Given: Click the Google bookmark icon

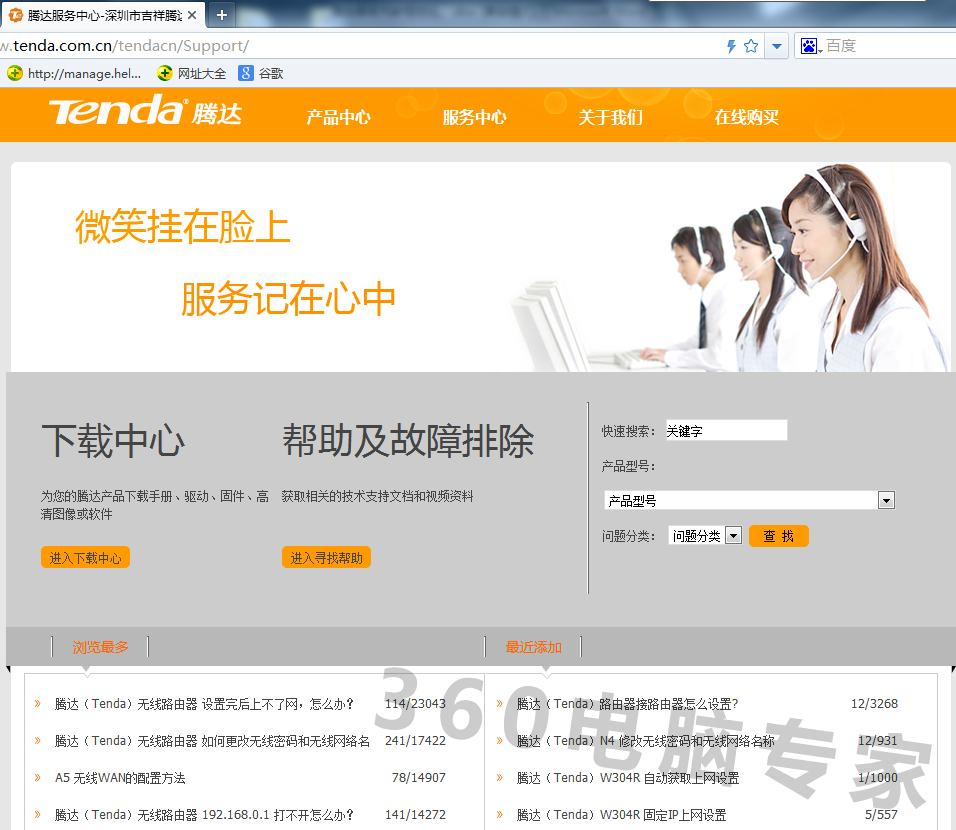Looking at the screenshot, I should pos(246,74).
